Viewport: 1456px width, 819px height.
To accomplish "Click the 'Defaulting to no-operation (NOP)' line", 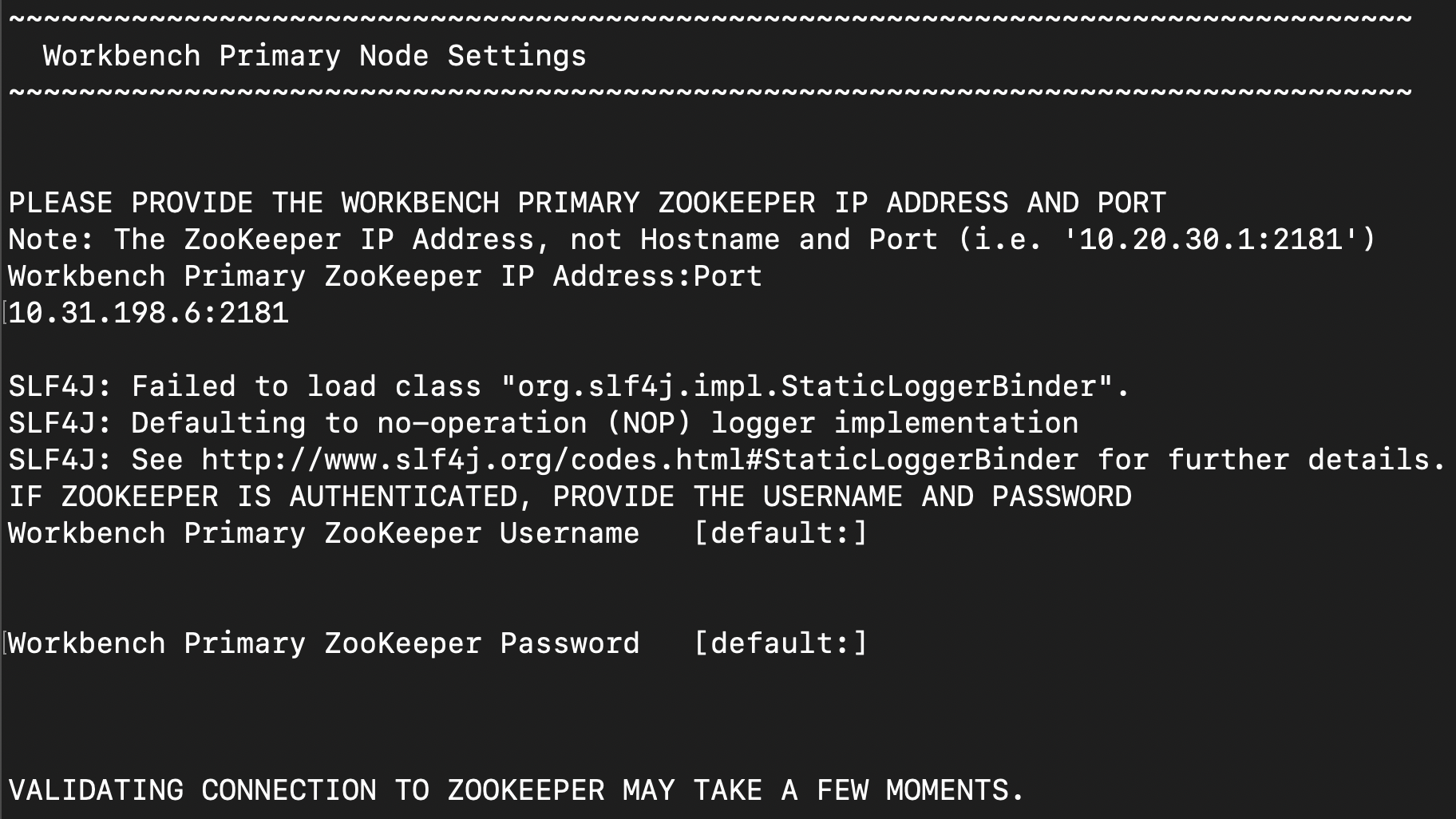I will point(543,423).
